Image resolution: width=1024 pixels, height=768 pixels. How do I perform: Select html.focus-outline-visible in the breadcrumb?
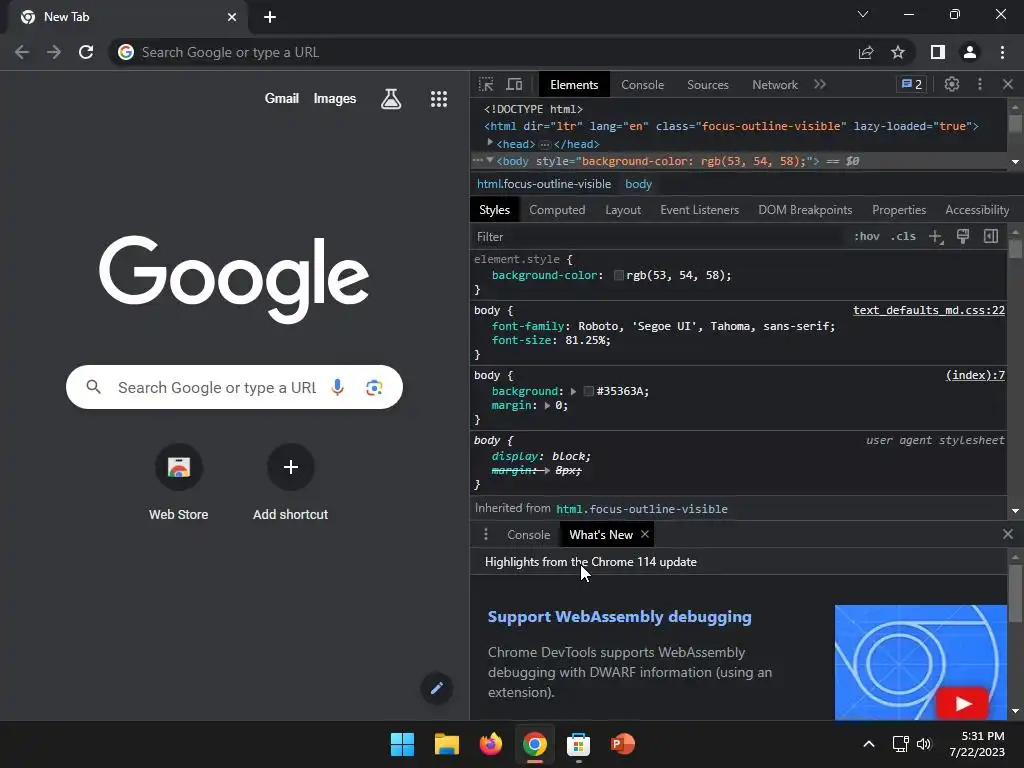coord(544,184)
